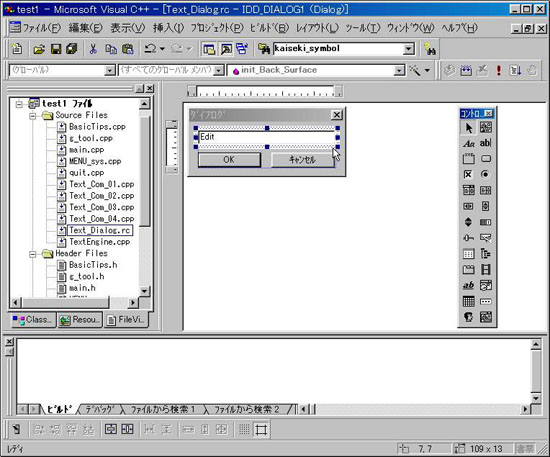Screen dimensions: 550x457
Task: Open the 編集(E) menu
Action: pyautogui.click(x=86, y=28)
